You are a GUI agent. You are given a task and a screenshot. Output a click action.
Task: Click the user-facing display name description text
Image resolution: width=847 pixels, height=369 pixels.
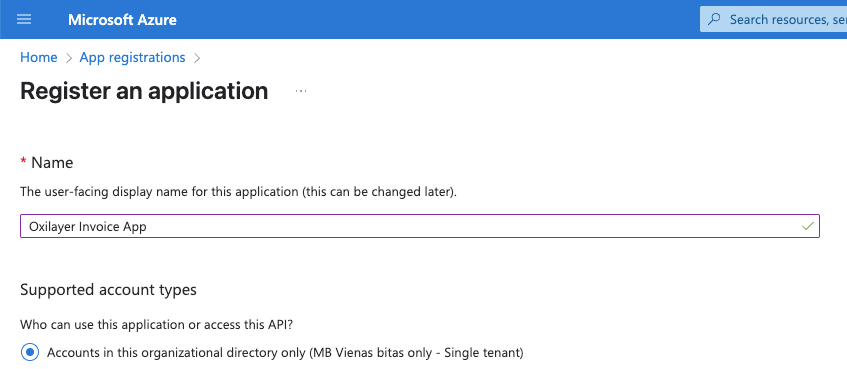(x=238, y=192)
